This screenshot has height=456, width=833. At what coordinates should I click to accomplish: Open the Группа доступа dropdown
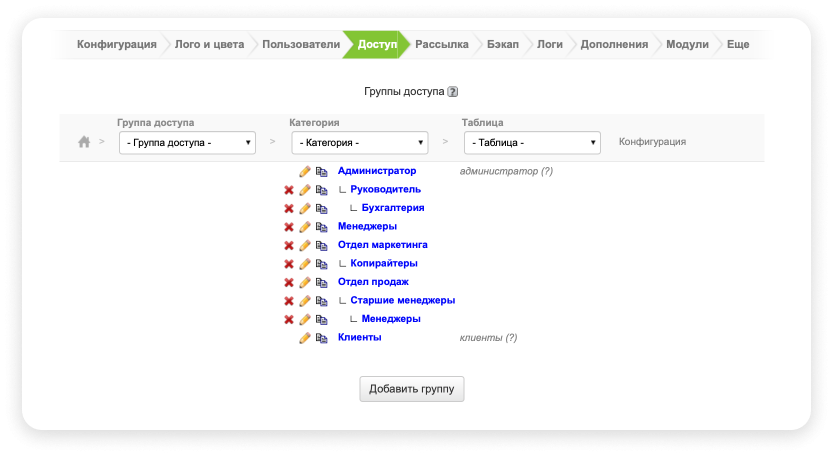187,143
